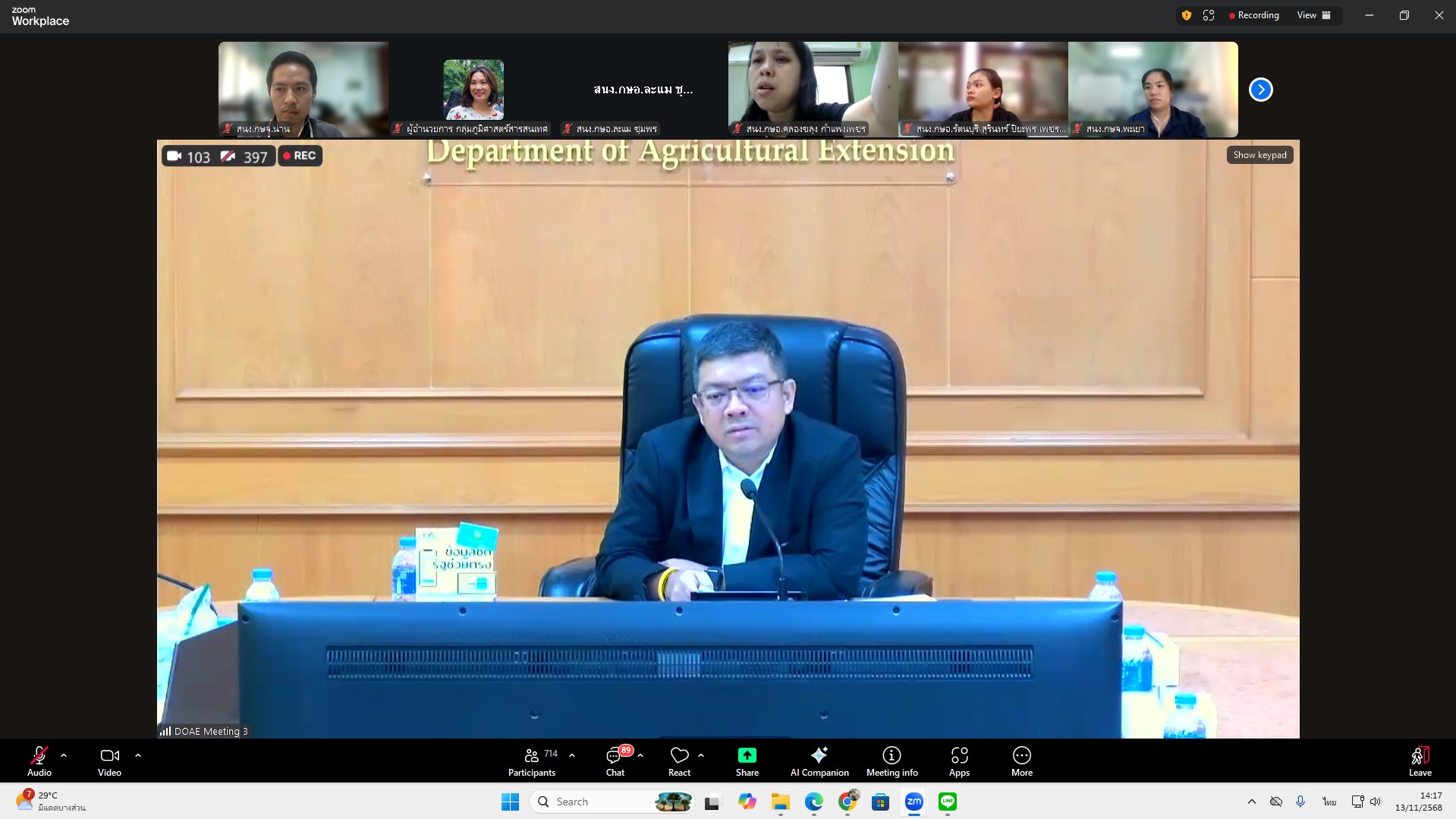This screenshot has width=1456, height=819.
Task: Click the Show keypad button
Action: click(1259, 155)
